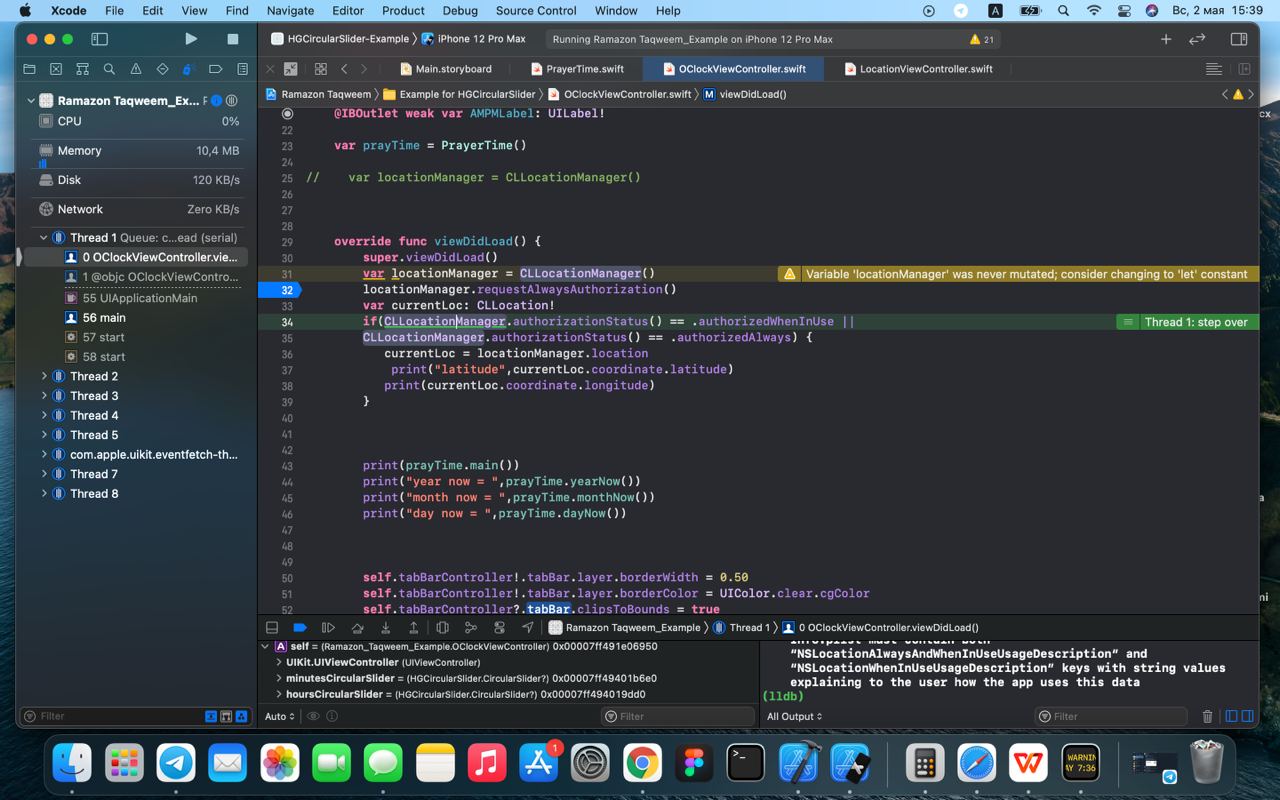Image resolution: width=1280 pixels, height=800 pixels.
Task: Open the Source Control menu
Action: pyautogui.click(x=536, y=11)
